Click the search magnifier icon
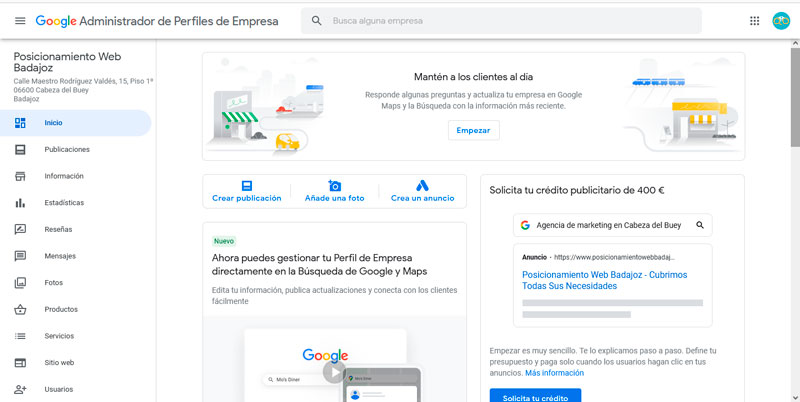This screenshot has width=800, height=402. (x=316, y=21)
